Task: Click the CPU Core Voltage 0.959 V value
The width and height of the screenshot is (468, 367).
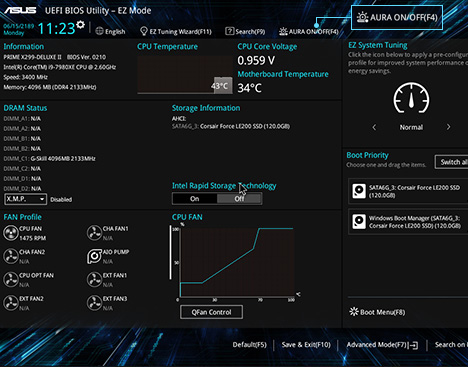Action: (x=256, y=60)
